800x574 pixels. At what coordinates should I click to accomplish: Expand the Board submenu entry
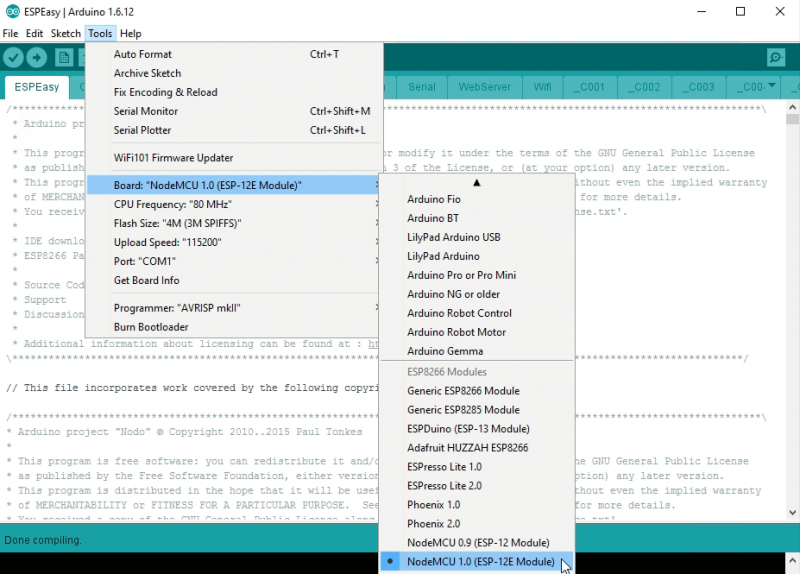233,185
